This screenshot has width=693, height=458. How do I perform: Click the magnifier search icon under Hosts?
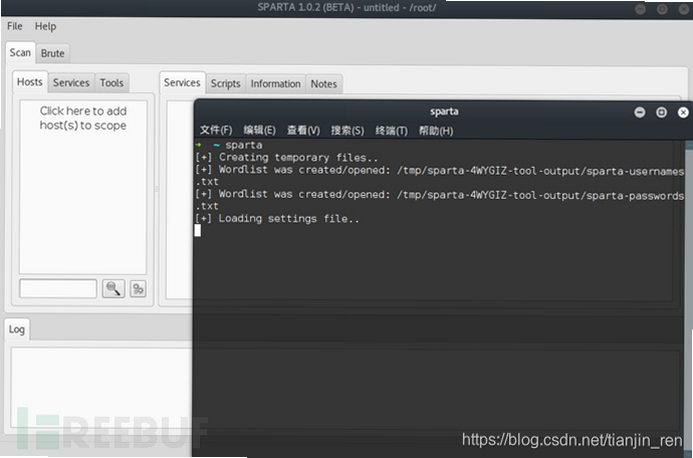pos(113,289)
